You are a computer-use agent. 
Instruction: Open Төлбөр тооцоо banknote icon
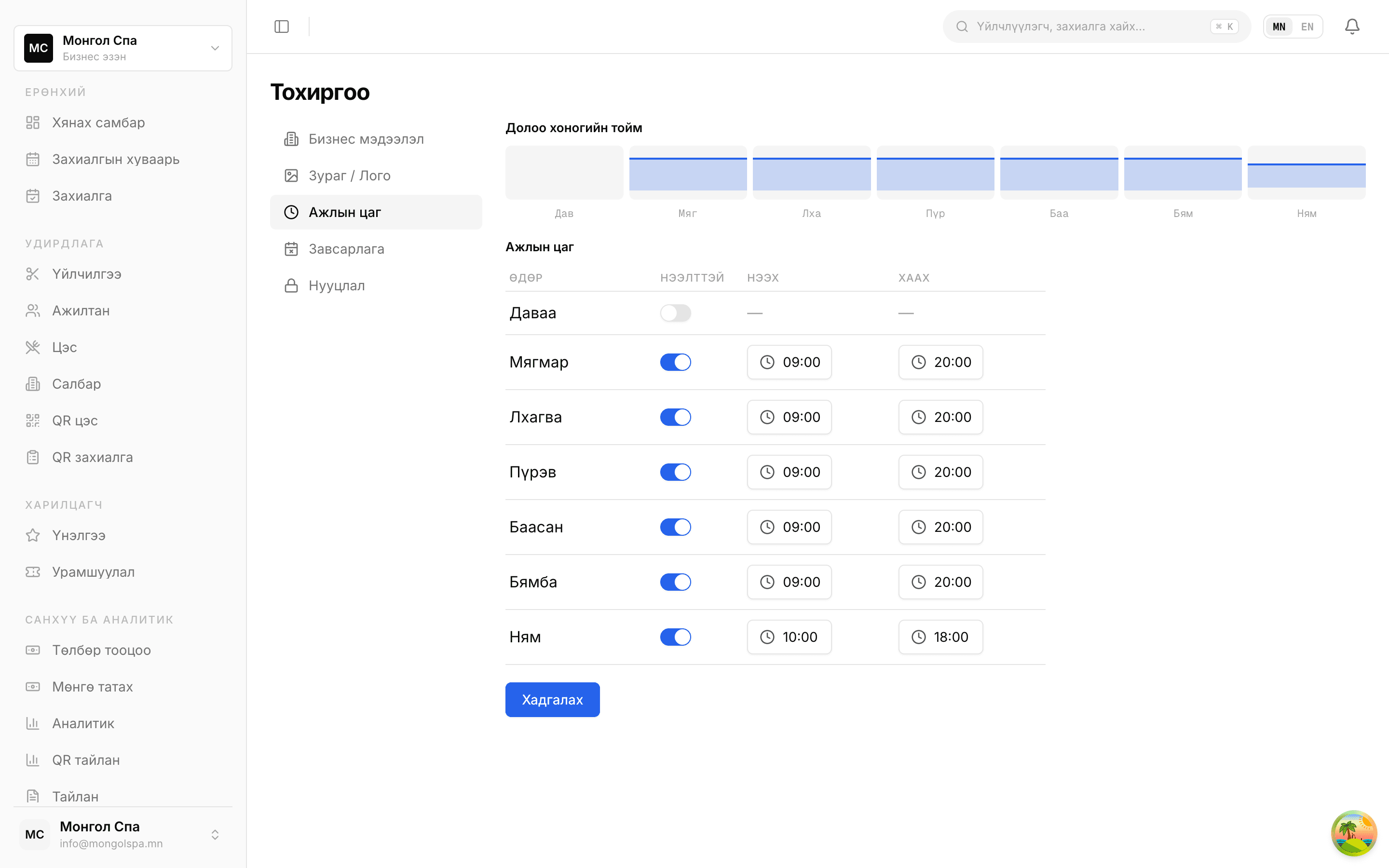(33, 650)
